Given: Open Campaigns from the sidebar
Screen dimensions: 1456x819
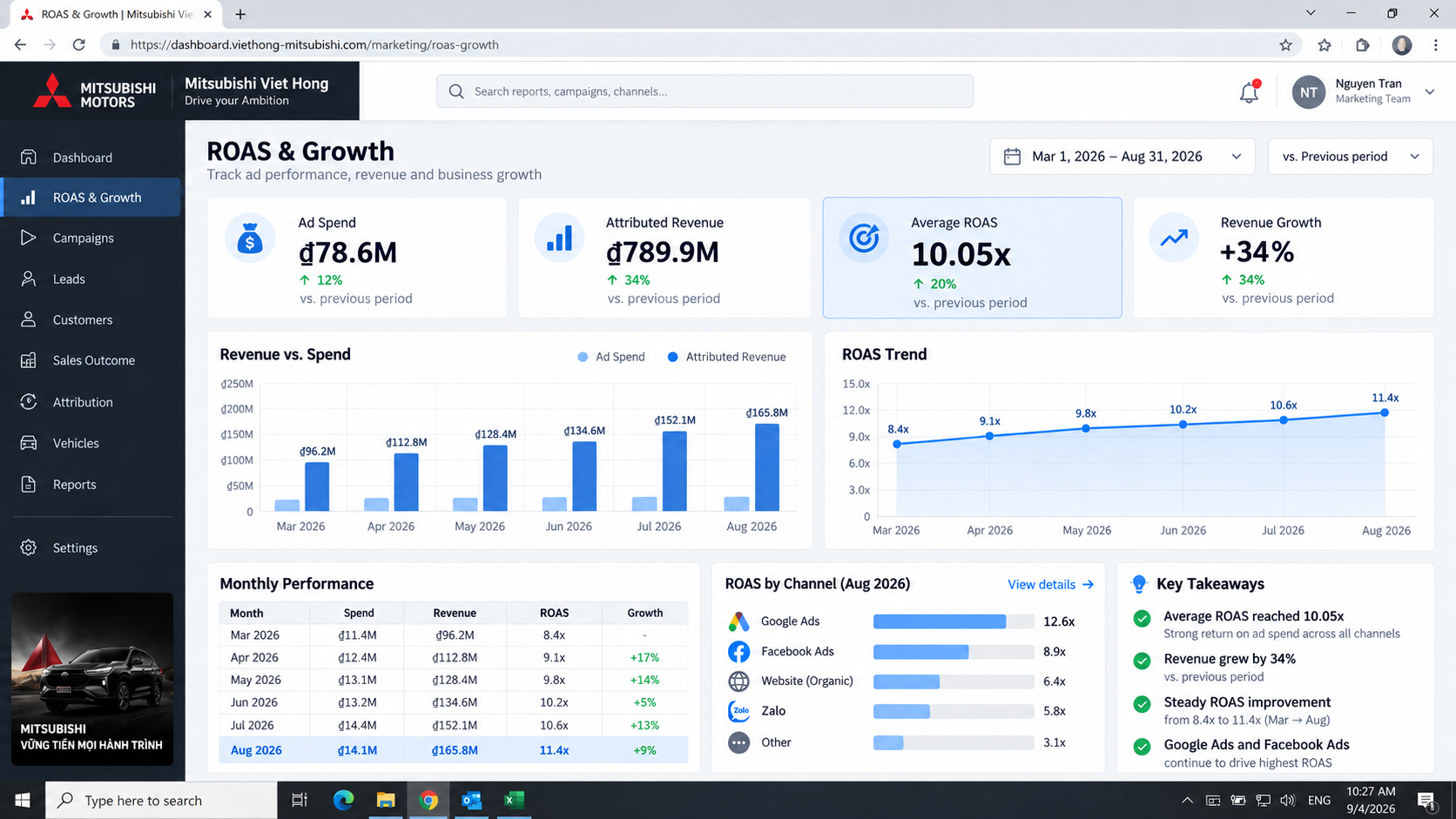Looking at the screenshot, I should [x=91, y=238].
